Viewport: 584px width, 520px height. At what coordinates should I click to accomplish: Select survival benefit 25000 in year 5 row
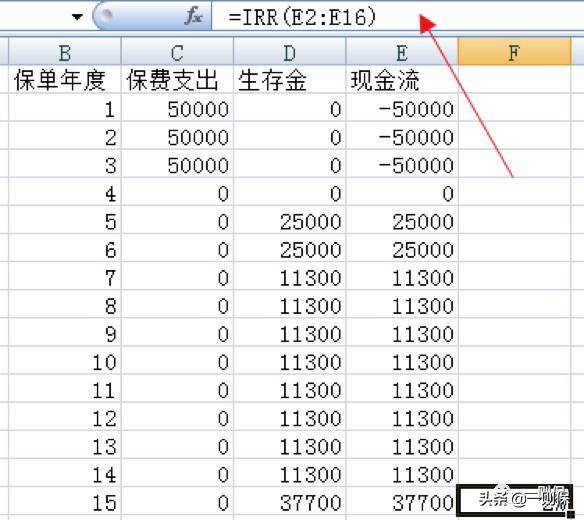[290, 220]
